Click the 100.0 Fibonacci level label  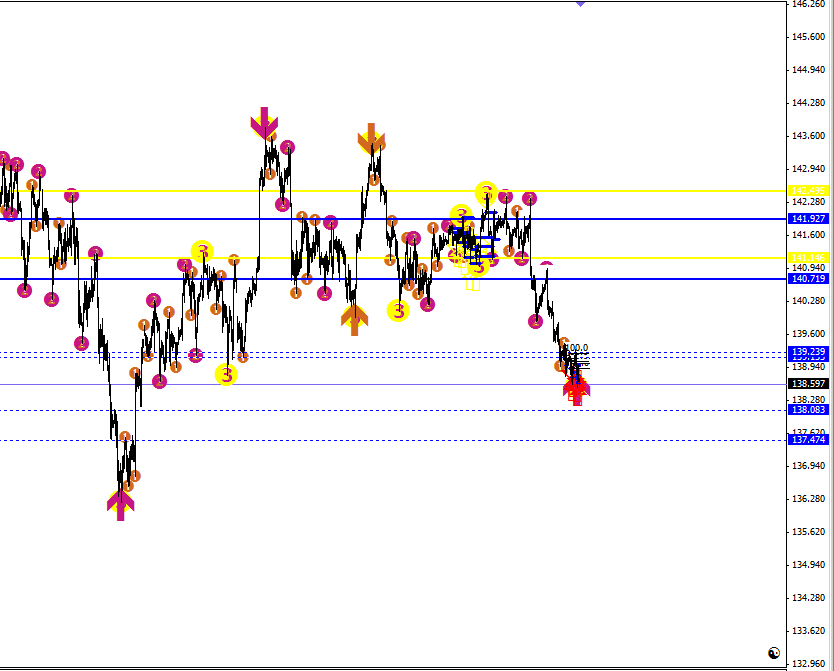(x=577, y=348)
